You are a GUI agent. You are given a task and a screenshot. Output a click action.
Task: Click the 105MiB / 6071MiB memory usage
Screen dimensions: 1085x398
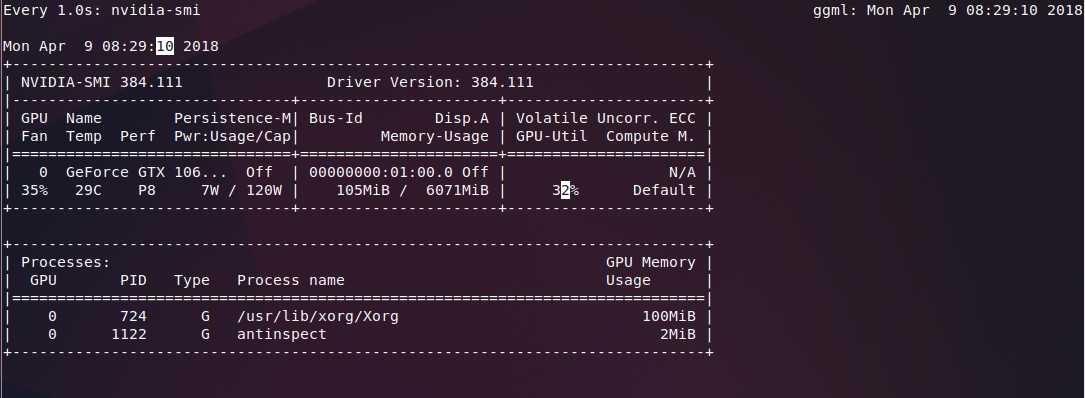point(412,190)
